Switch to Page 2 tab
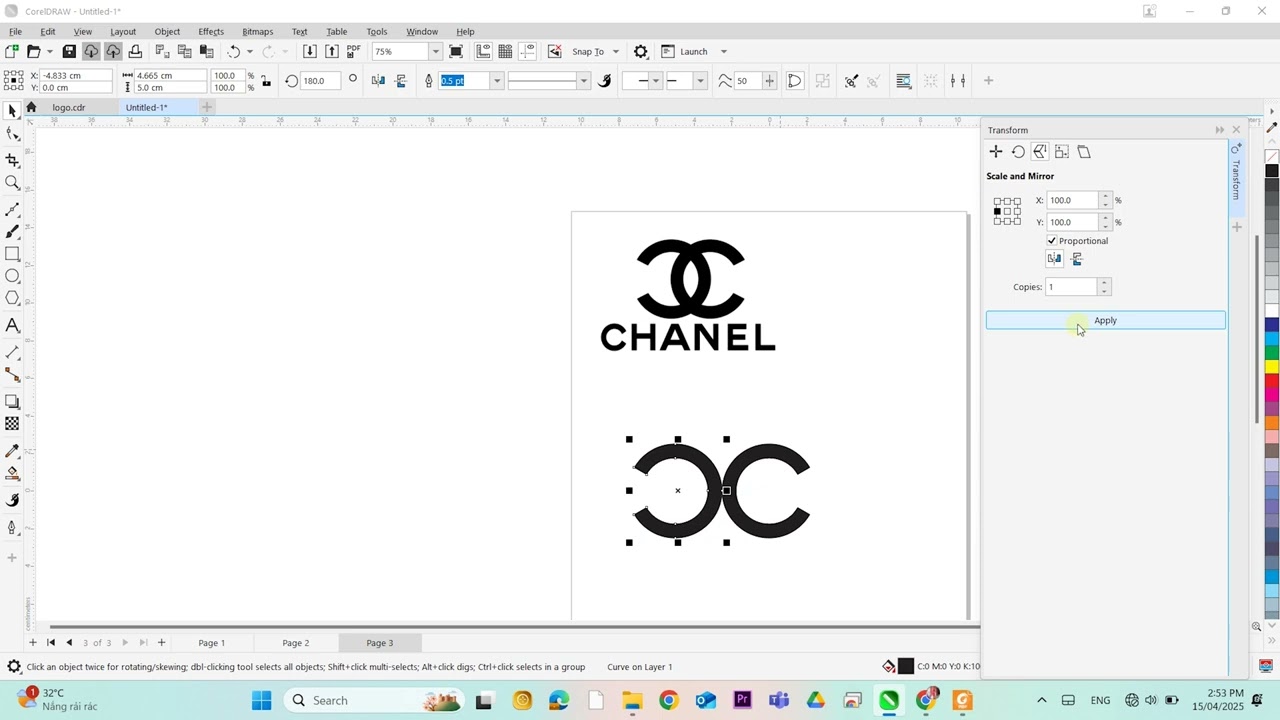 coord(296,643)
